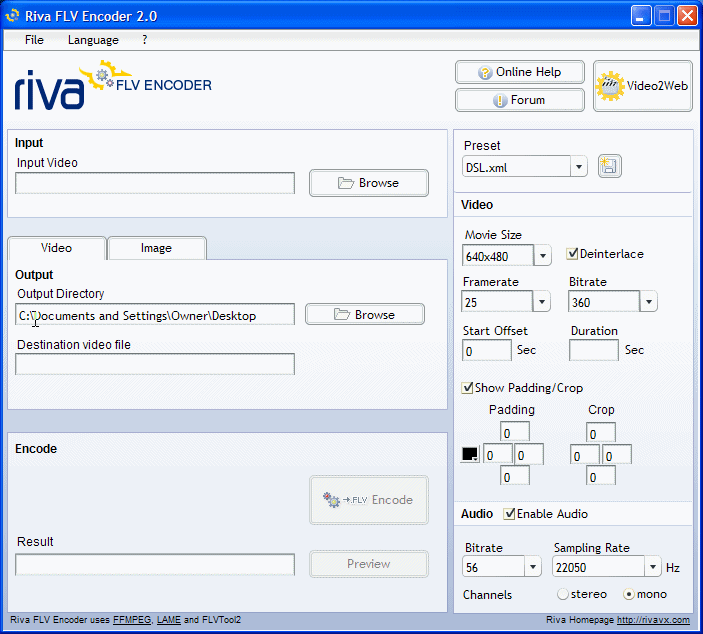Open the Language menu
The width and height of the screenshot is (703, 634).
click(93, 40)
